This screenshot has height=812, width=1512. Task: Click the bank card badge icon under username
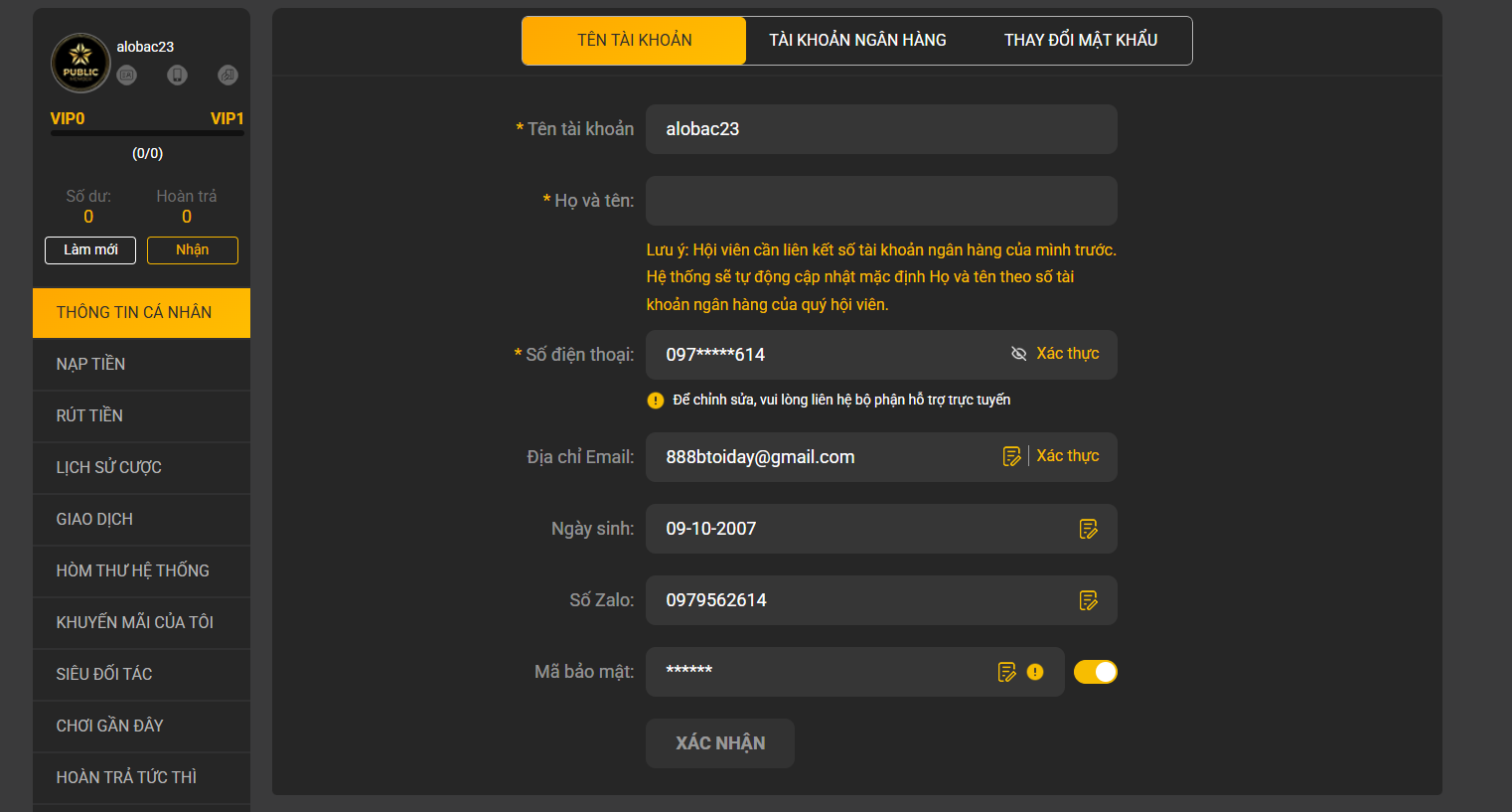[227, 76]
